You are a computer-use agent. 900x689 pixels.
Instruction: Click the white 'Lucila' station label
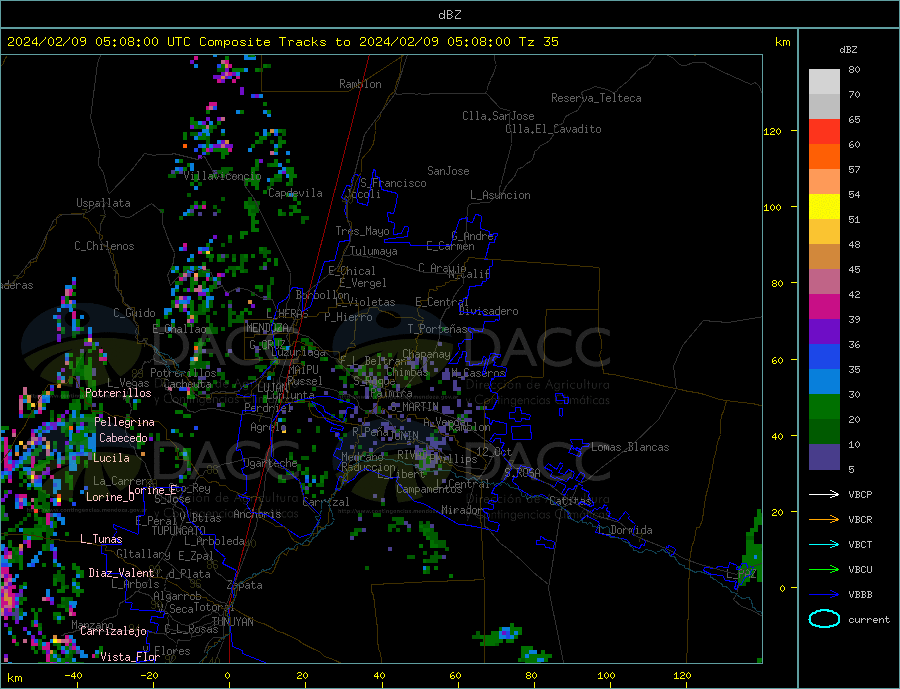click(111, 458)
